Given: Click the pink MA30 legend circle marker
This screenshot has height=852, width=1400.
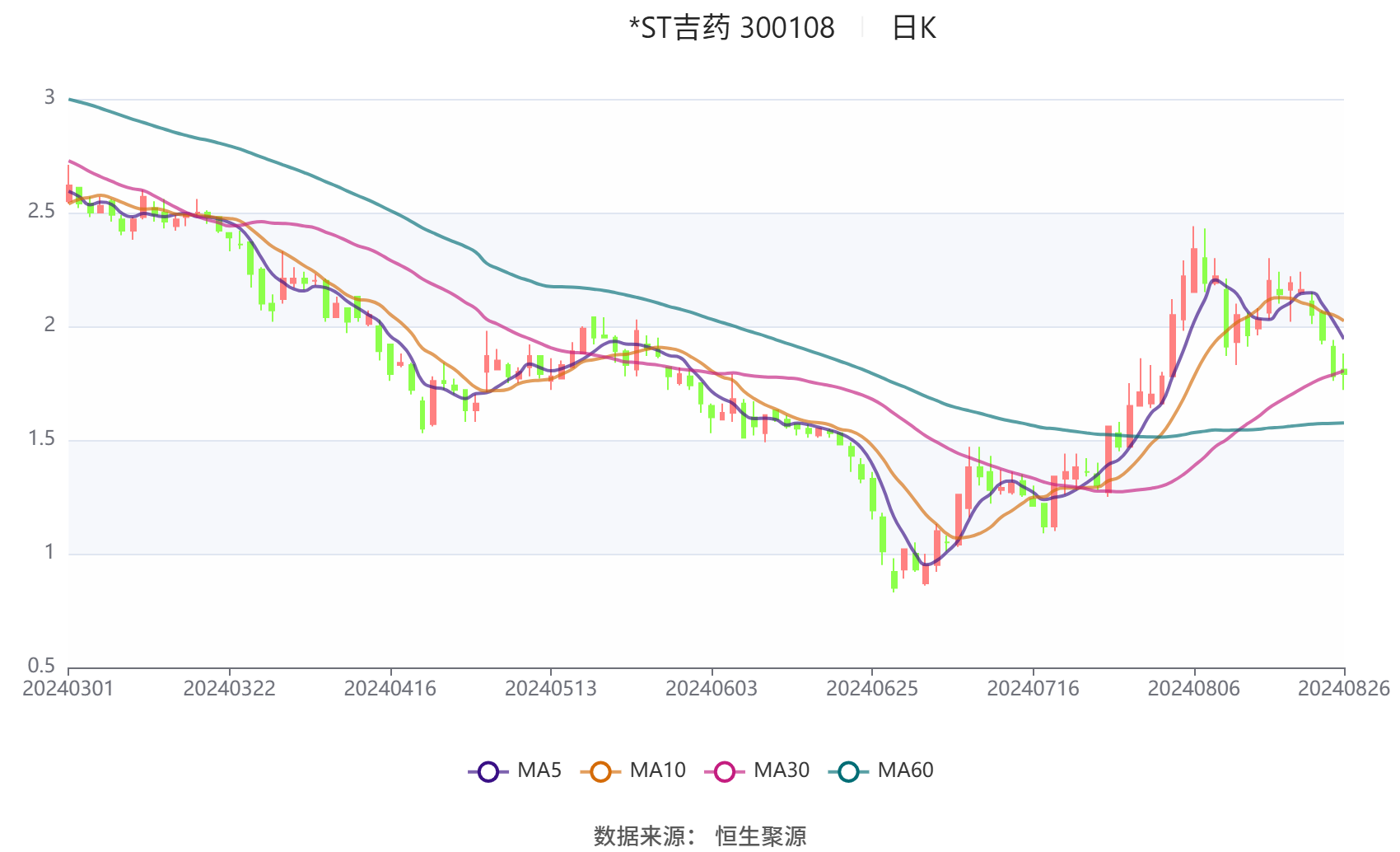Looking at the screenshot, I should click(725, 771).
